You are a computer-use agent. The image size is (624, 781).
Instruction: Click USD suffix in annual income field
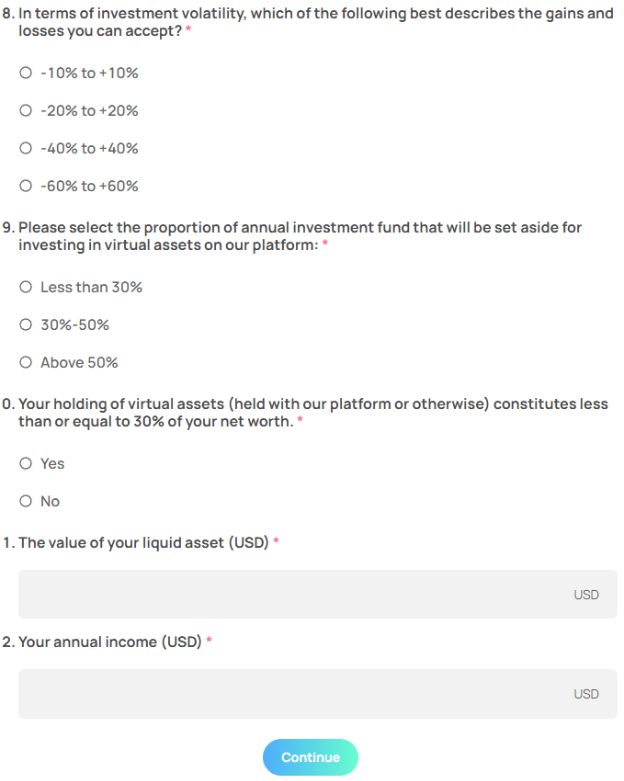coord(586,694)
